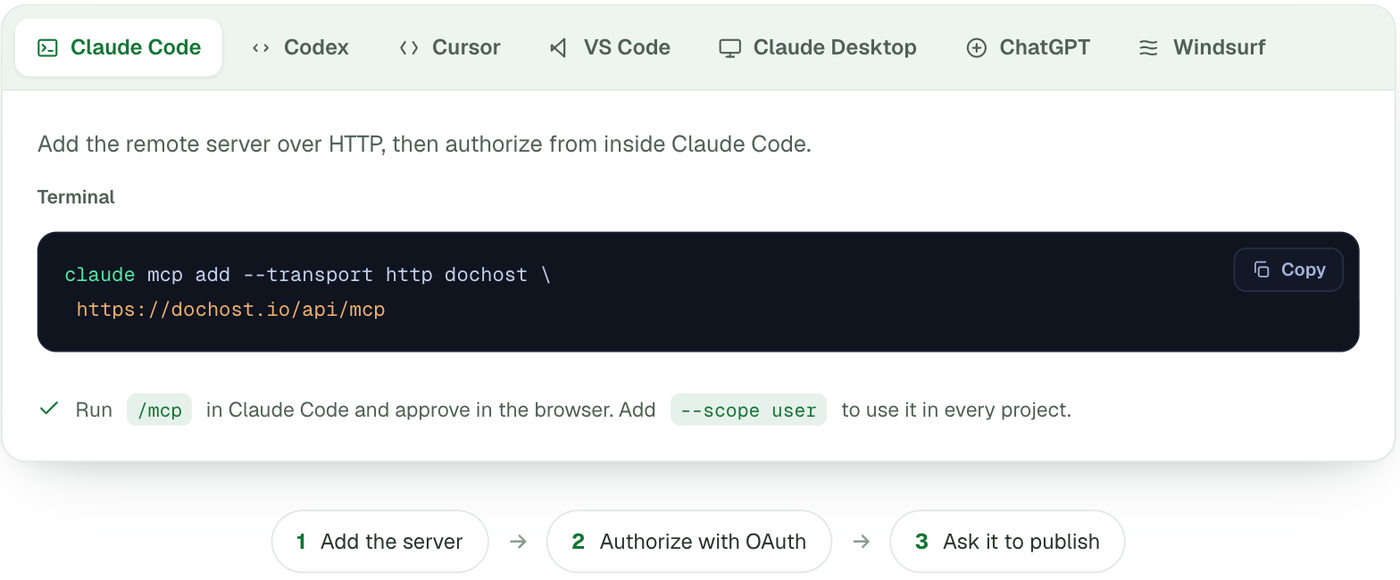
Task: Click 'to use it in every project' text
Action: click(956, 410)
